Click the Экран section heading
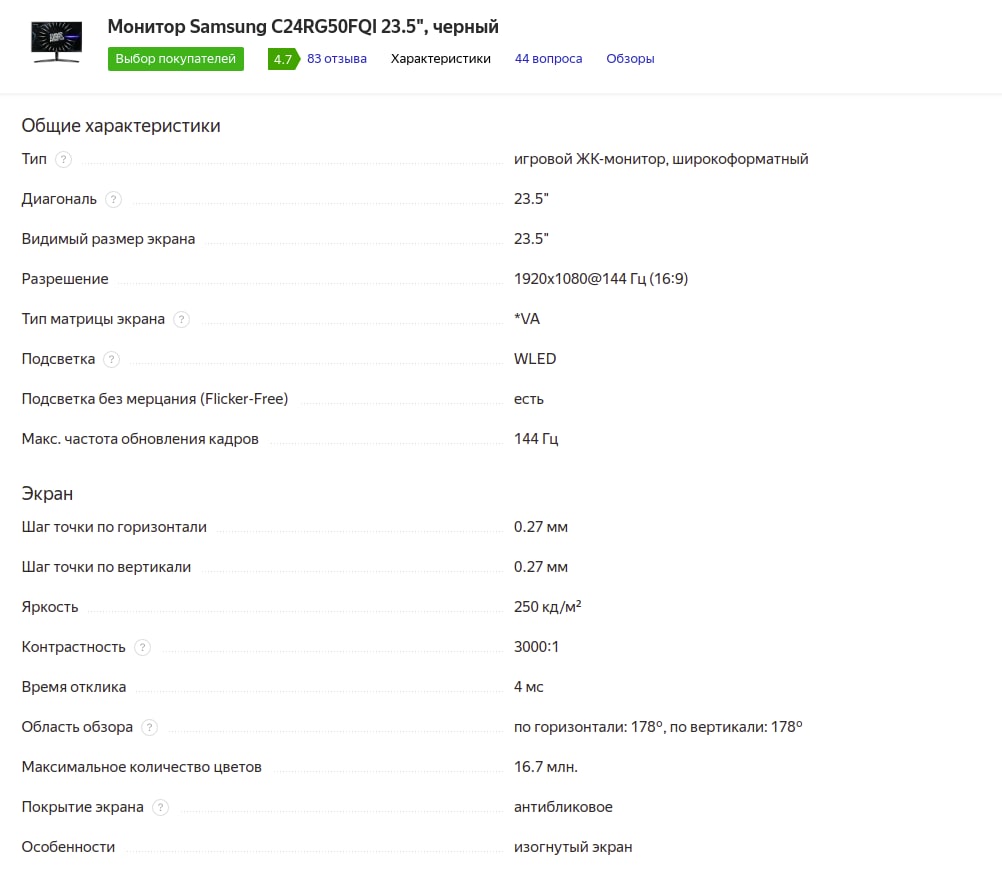 (47, 494)
